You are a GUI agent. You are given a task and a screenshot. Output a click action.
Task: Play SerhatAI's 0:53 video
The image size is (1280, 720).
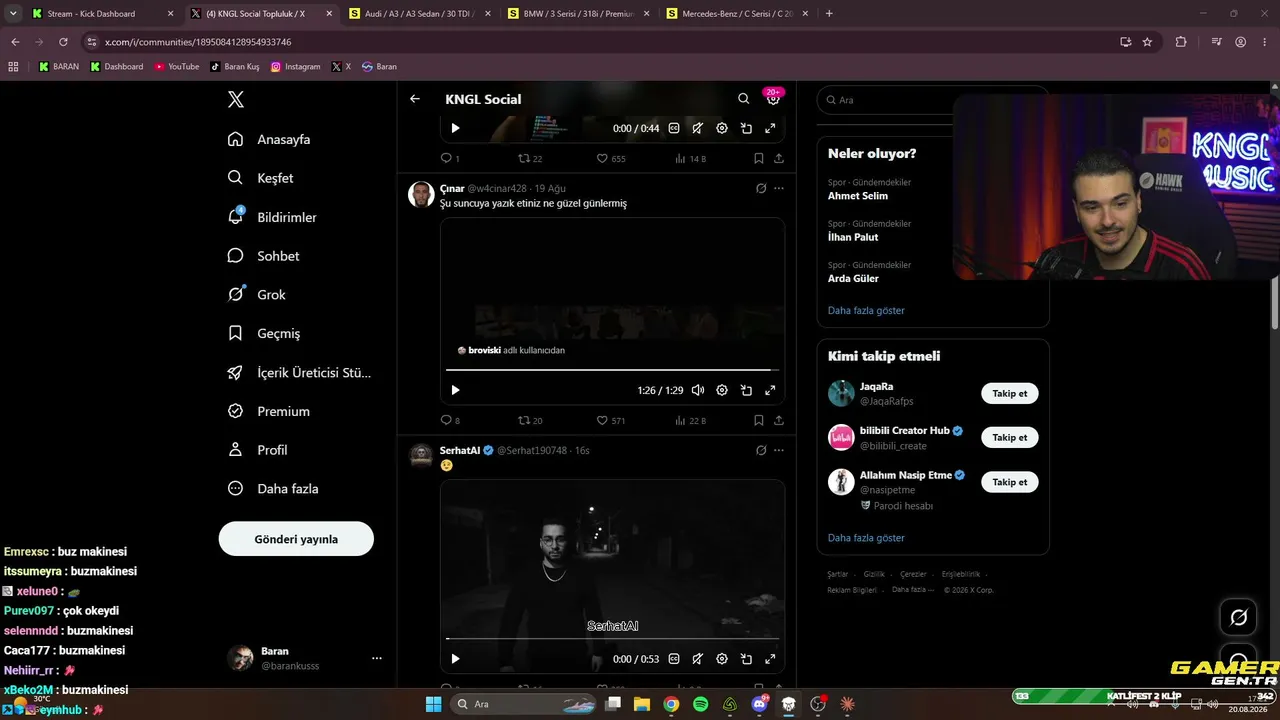tap(455, 659)
